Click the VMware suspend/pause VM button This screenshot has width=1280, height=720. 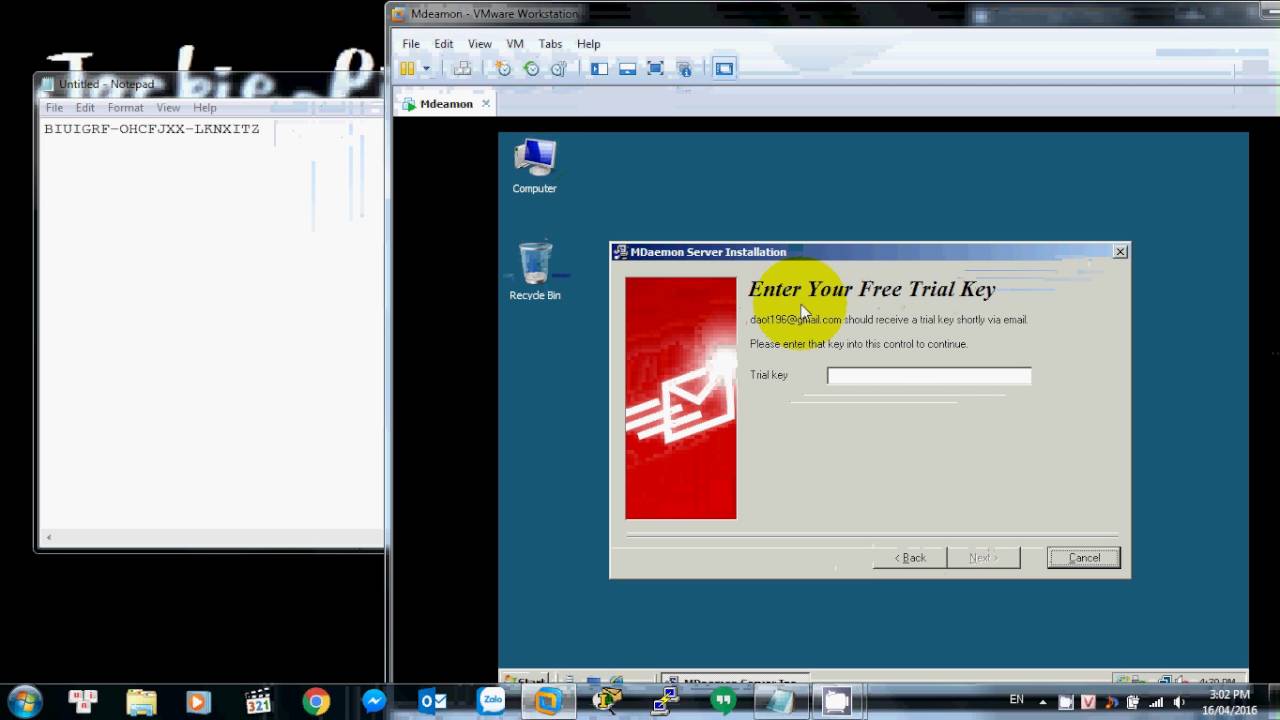(407, 69)
